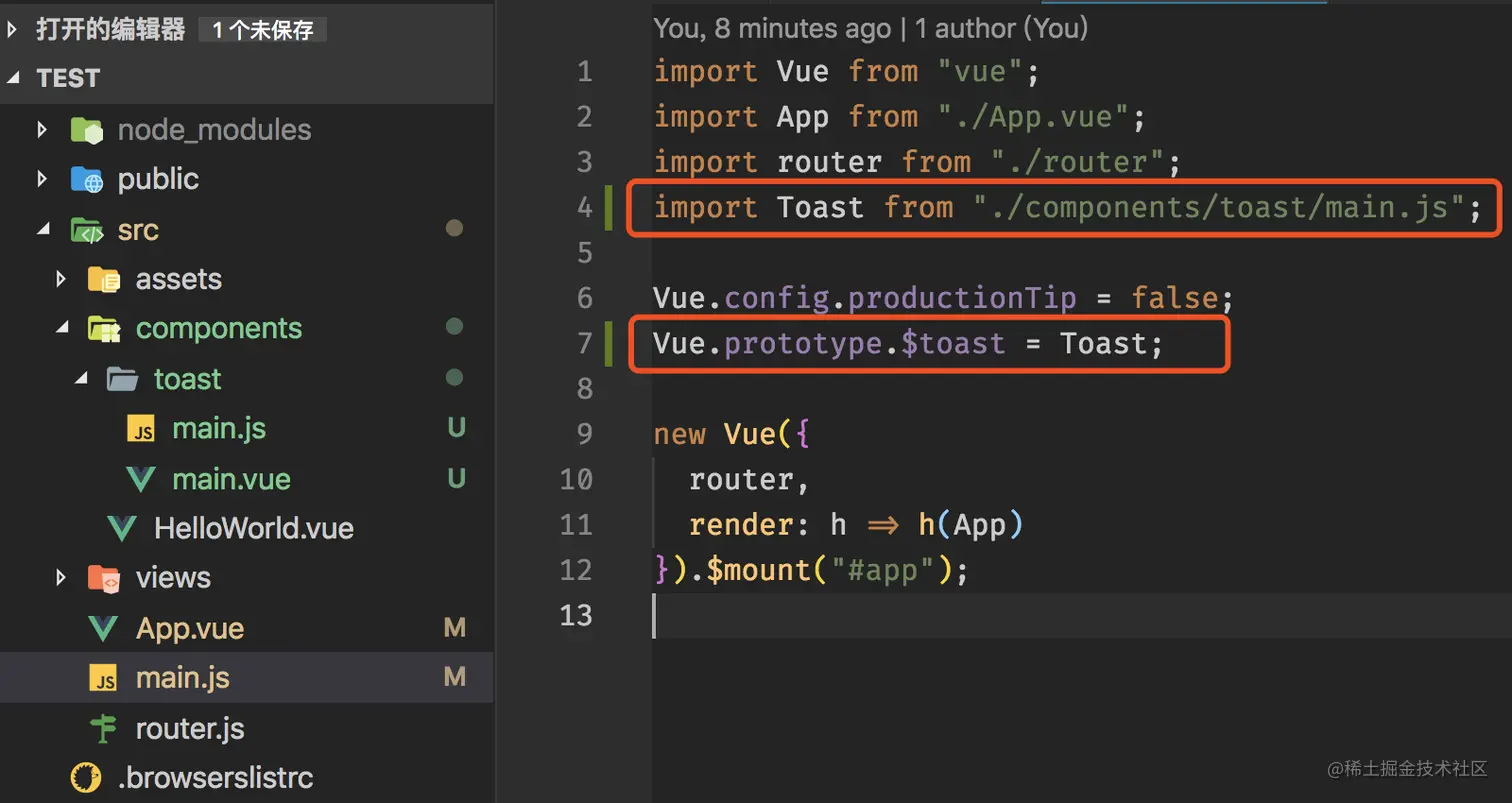This screenshot has height=803, width=1512.
Task: Select the toast folder label
Action: tap(188, 379)
